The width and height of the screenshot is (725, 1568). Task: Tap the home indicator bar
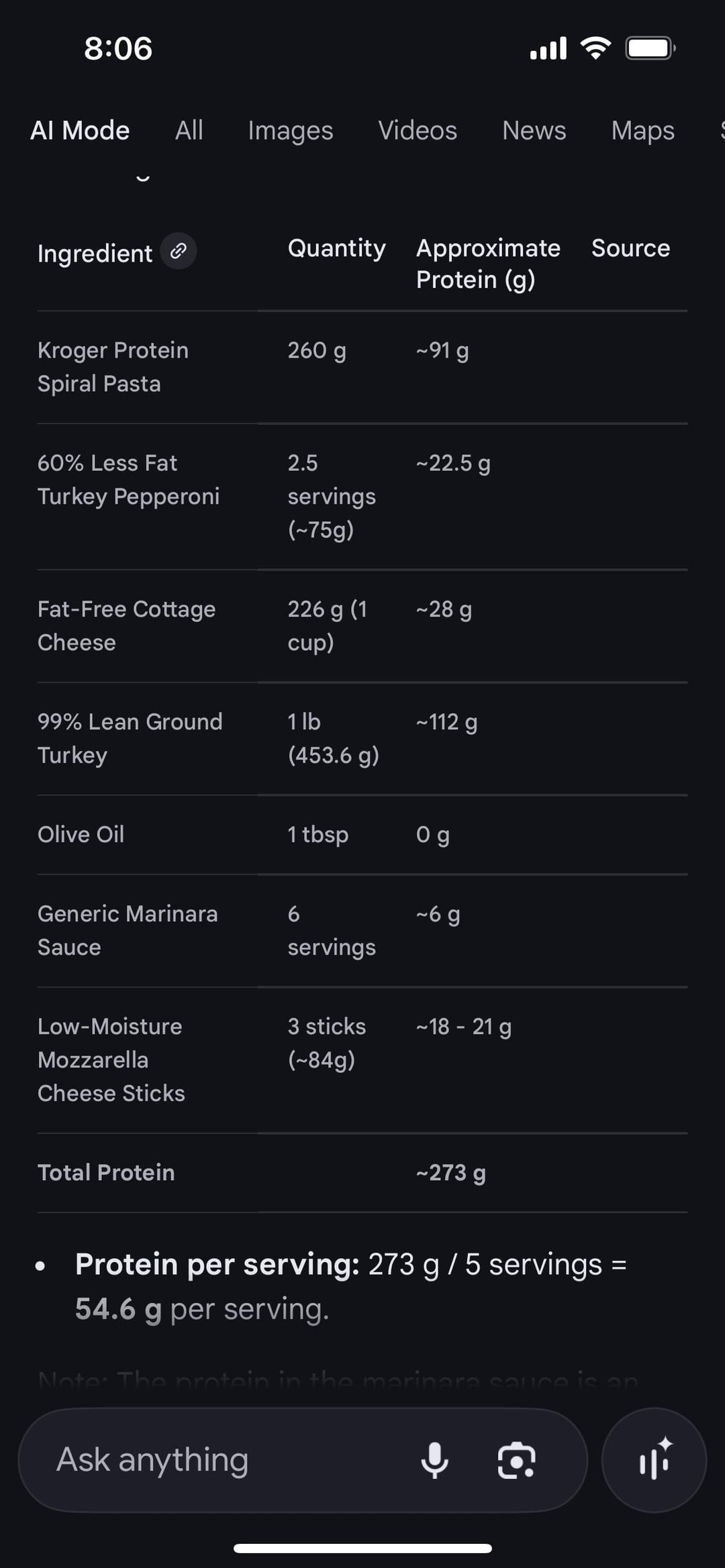click(x=362, y=1549)
